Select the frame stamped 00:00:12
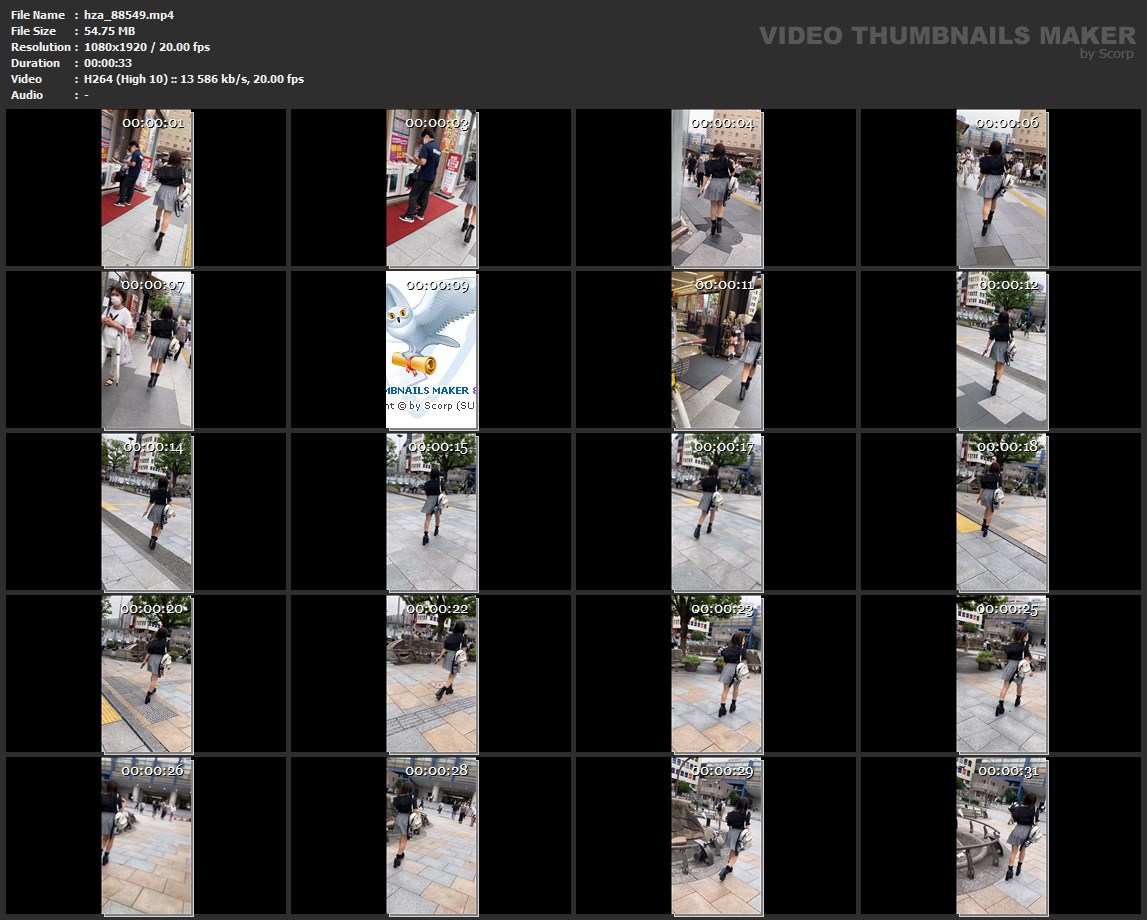The image size is (1147, 920). pos(1001,350)
